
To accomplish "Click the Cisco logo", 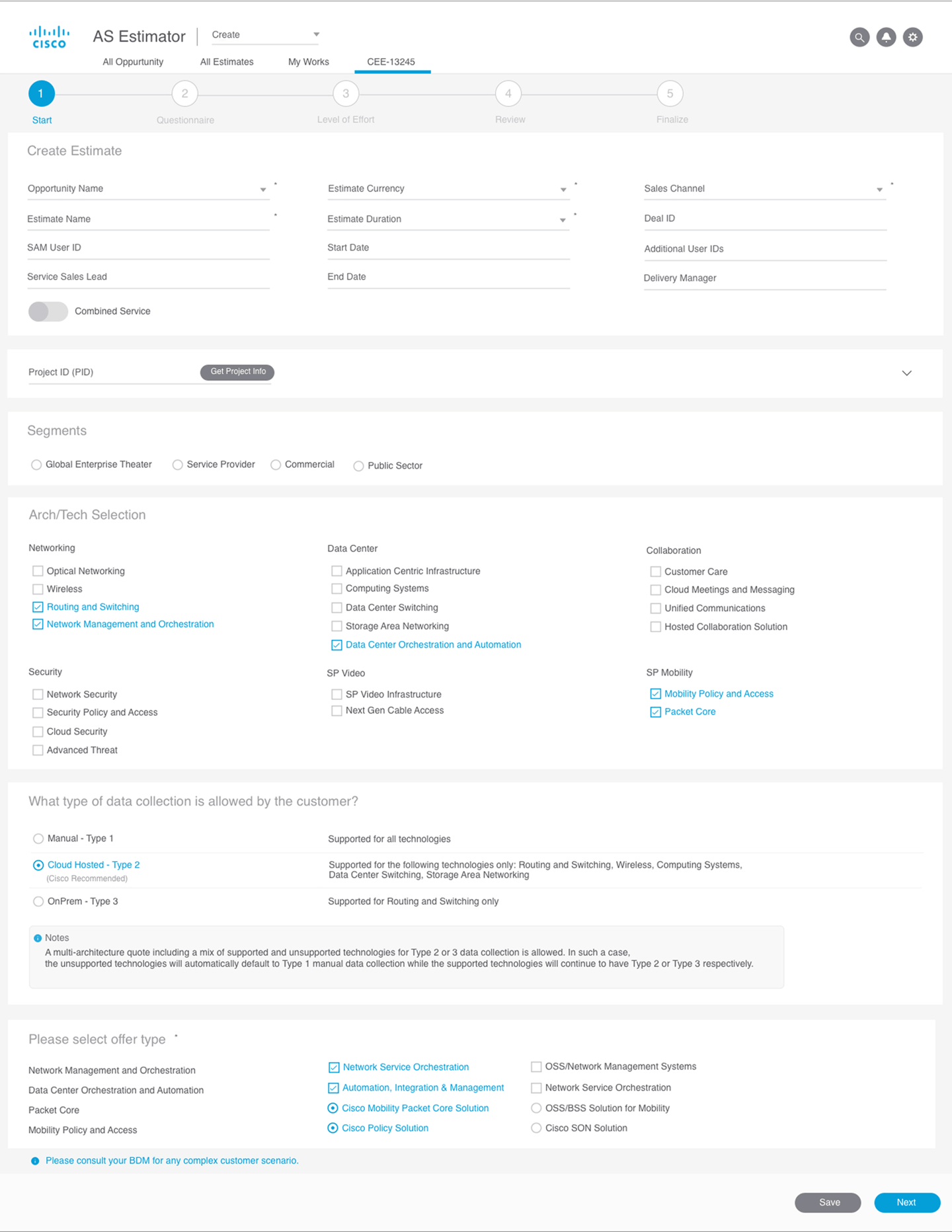I will click(50, 37).
